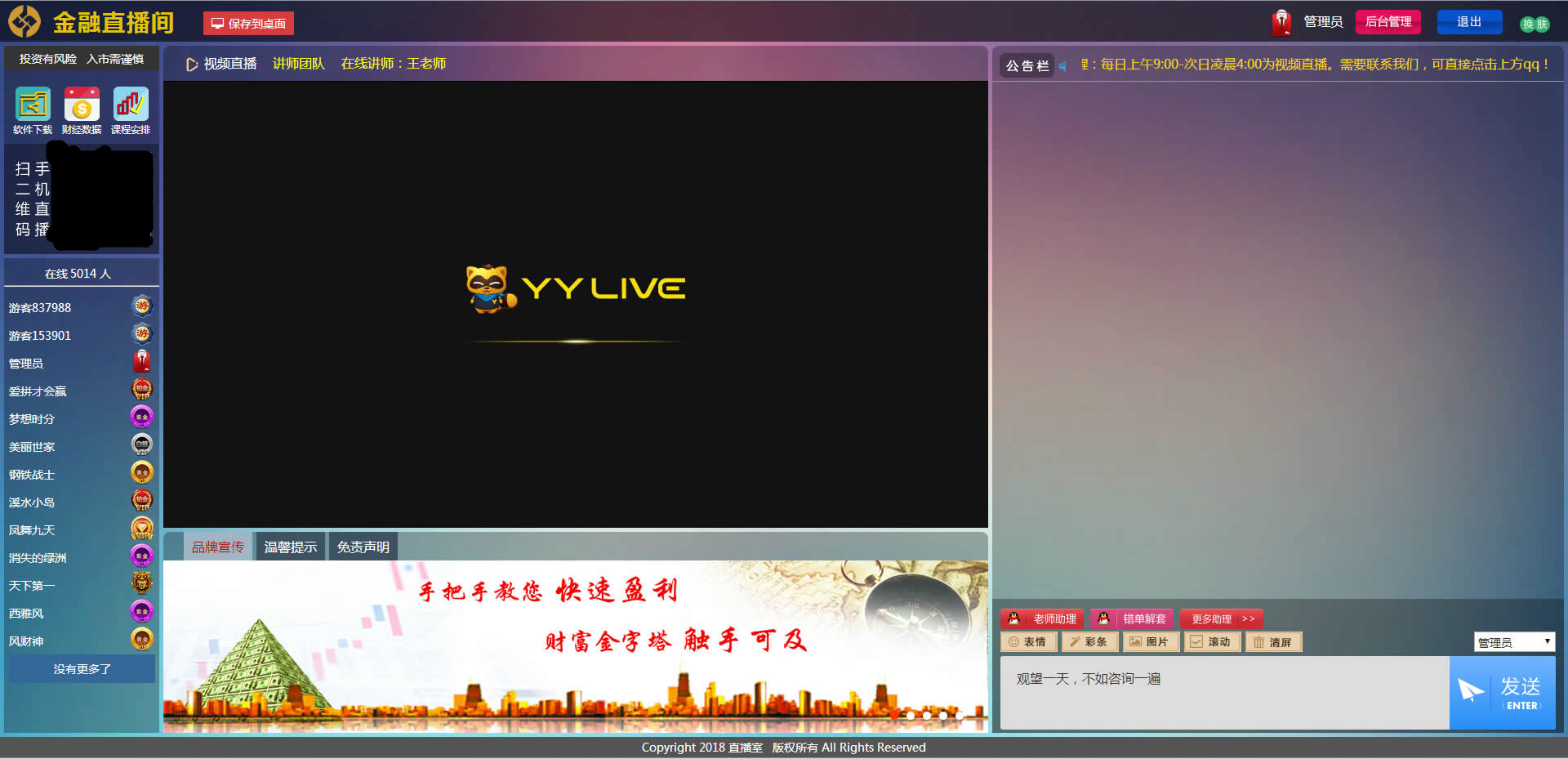Select user 天下第一 in list
Viewport: 1568px width, 759px height.
click(32, 586)
